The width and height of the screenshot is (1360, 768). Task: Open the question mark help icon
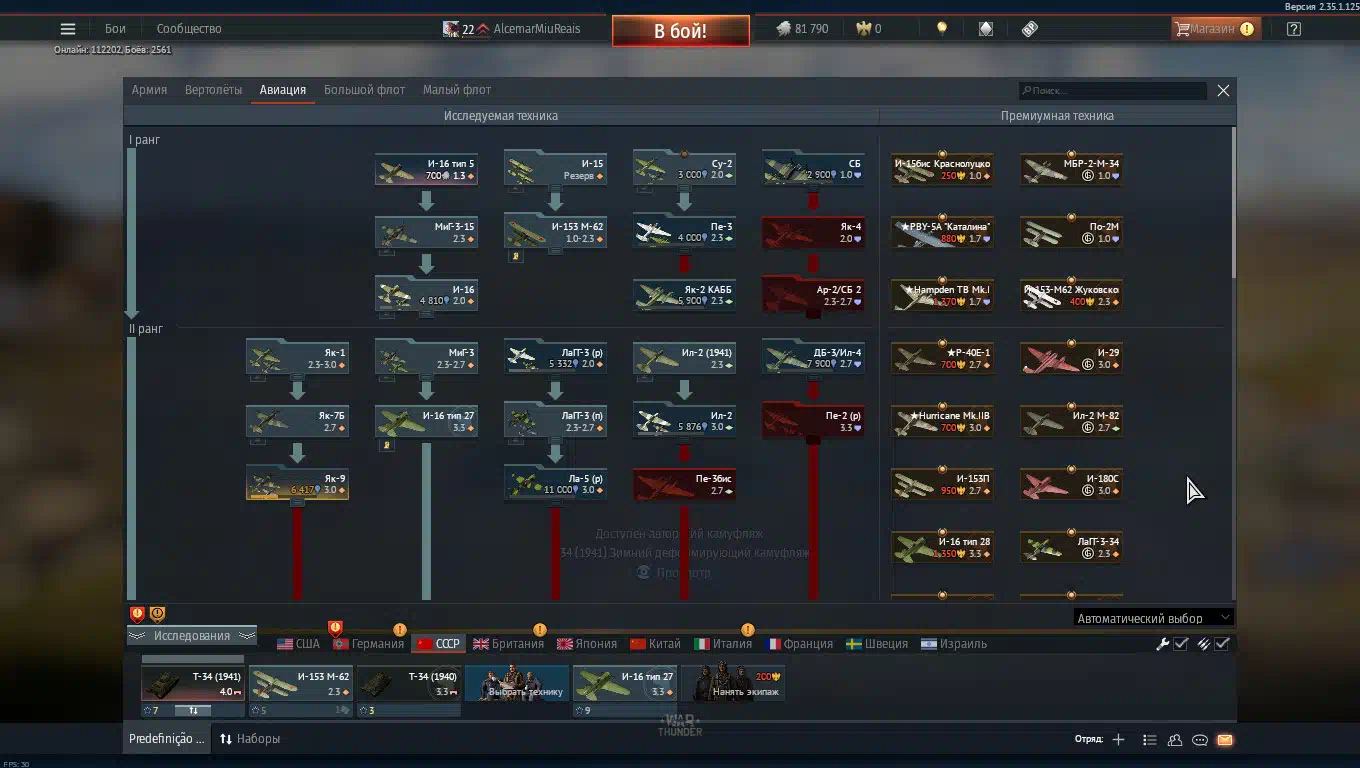[1294, 29]
